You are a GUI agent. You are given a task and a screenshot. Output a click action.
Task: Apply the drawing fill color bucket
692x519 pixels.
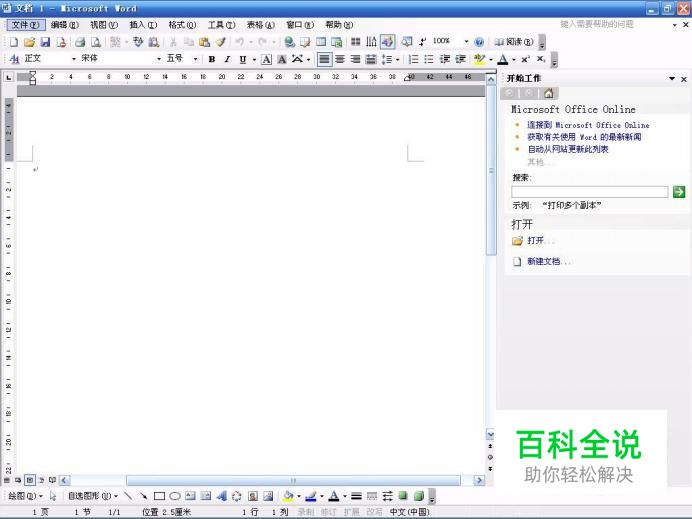click(289, 496)
